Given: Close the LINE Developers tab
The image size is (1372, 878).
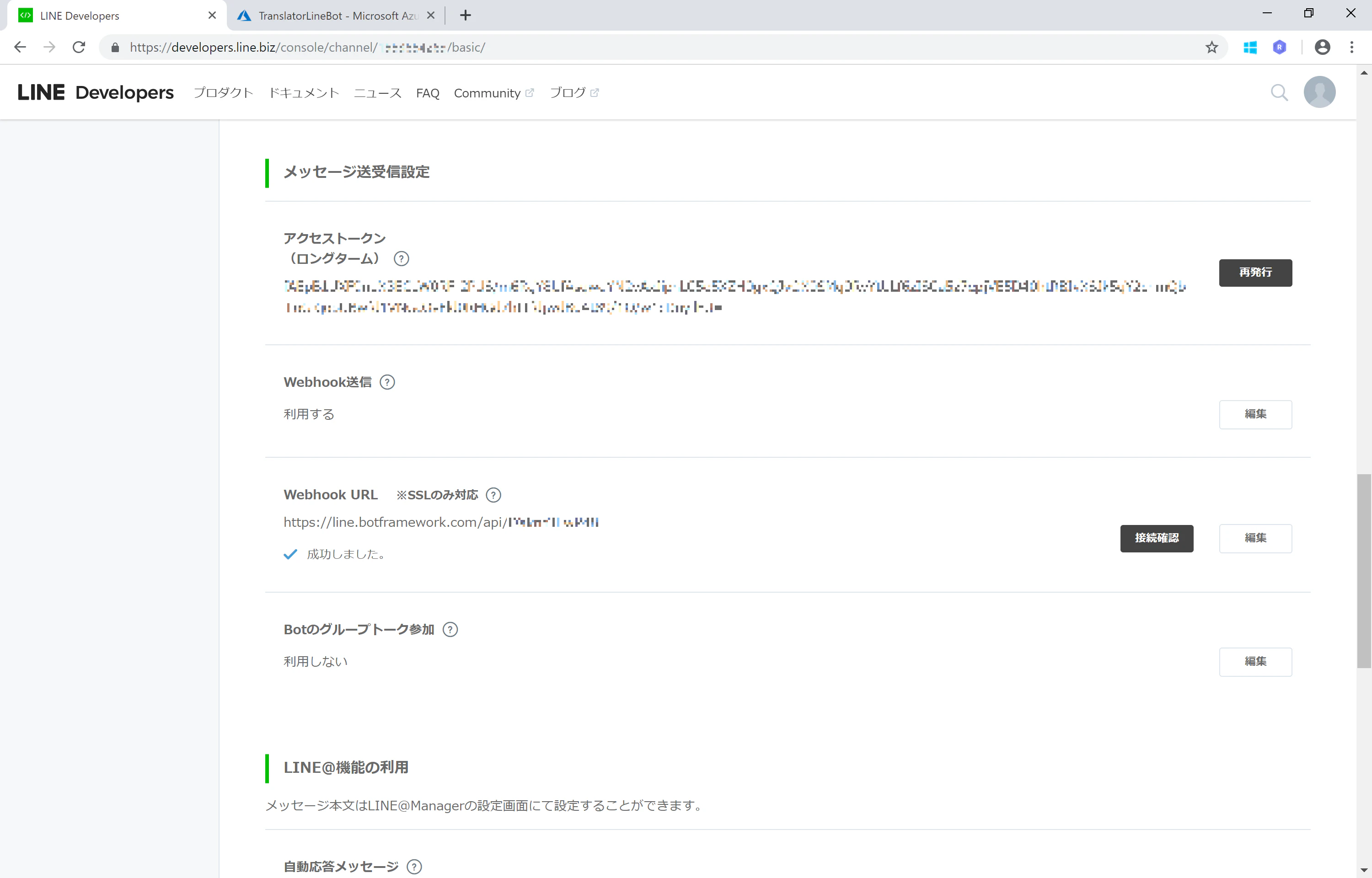Looking at the screenshot, I should [212, 16].
